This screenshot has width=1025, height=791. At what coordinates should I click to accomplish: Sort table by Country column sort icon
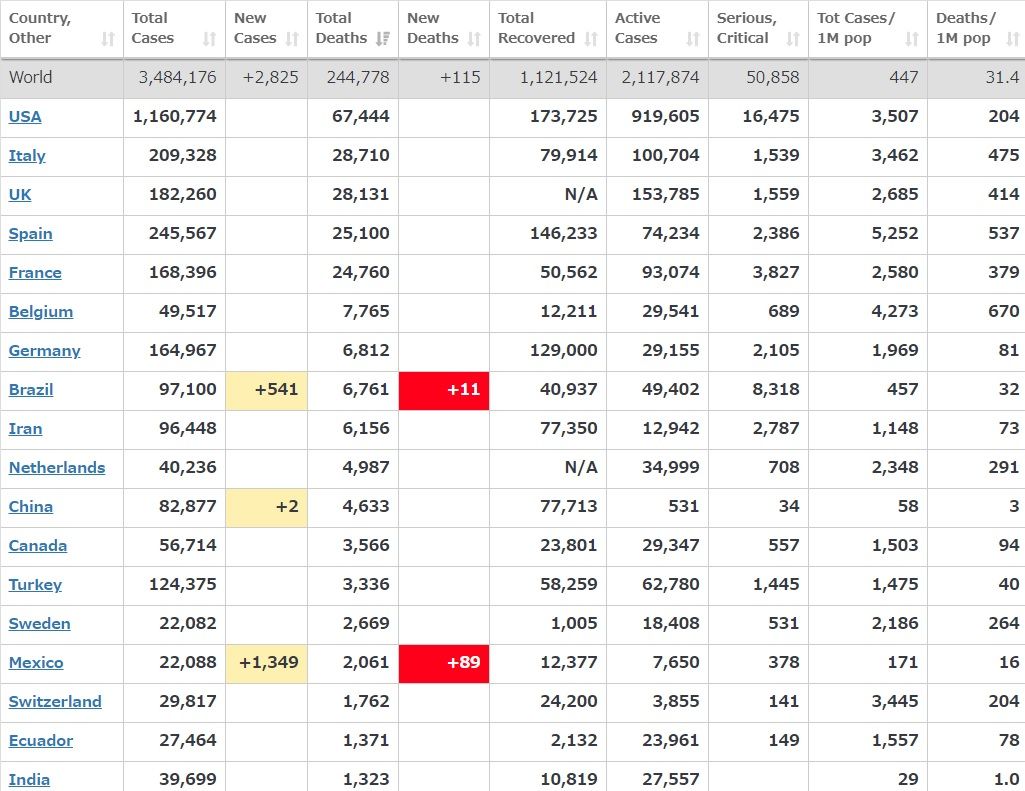pos(108,39)
